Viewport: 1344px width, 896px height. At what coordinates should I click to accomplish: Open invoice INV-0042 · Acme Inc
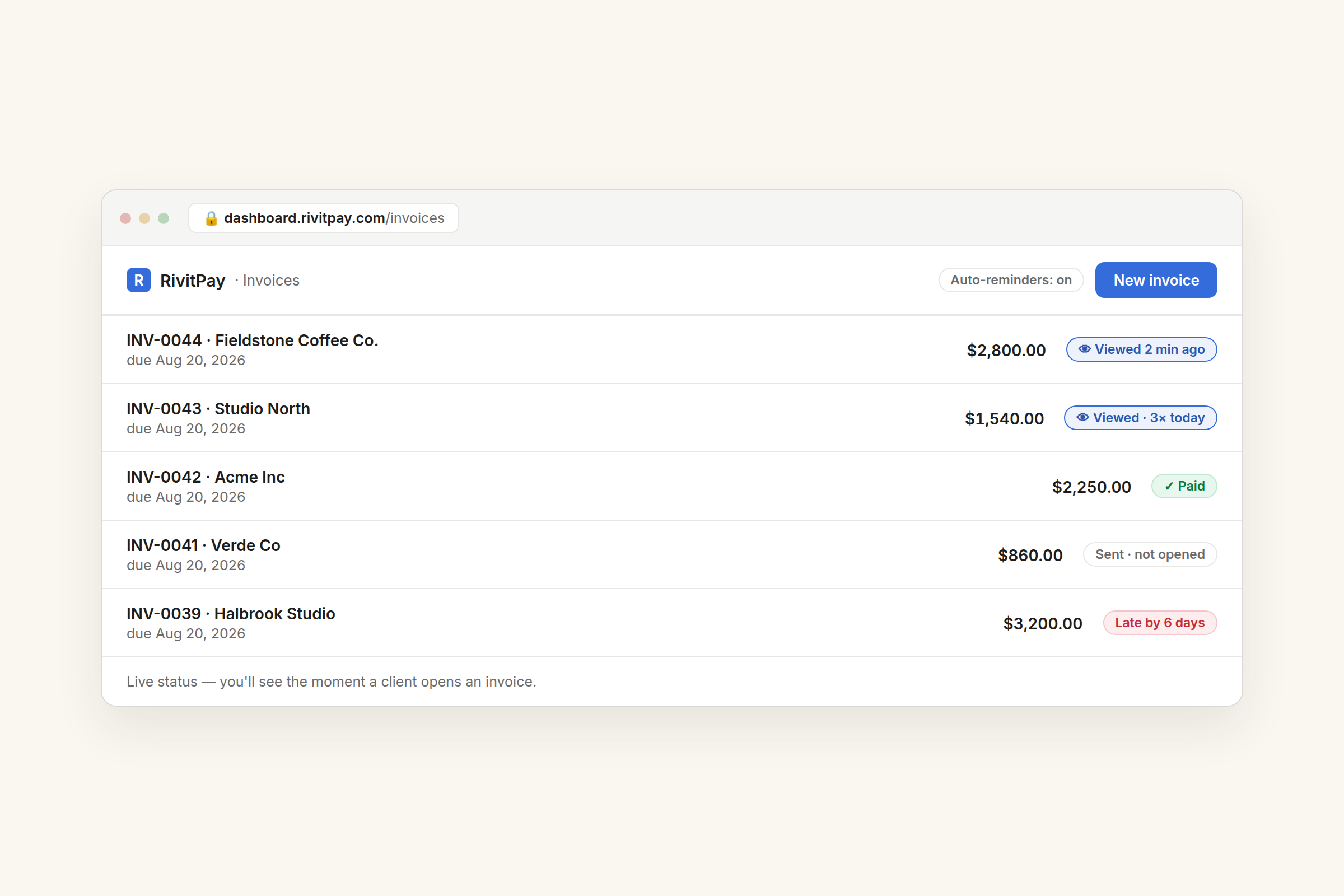[x=672, y=486]
